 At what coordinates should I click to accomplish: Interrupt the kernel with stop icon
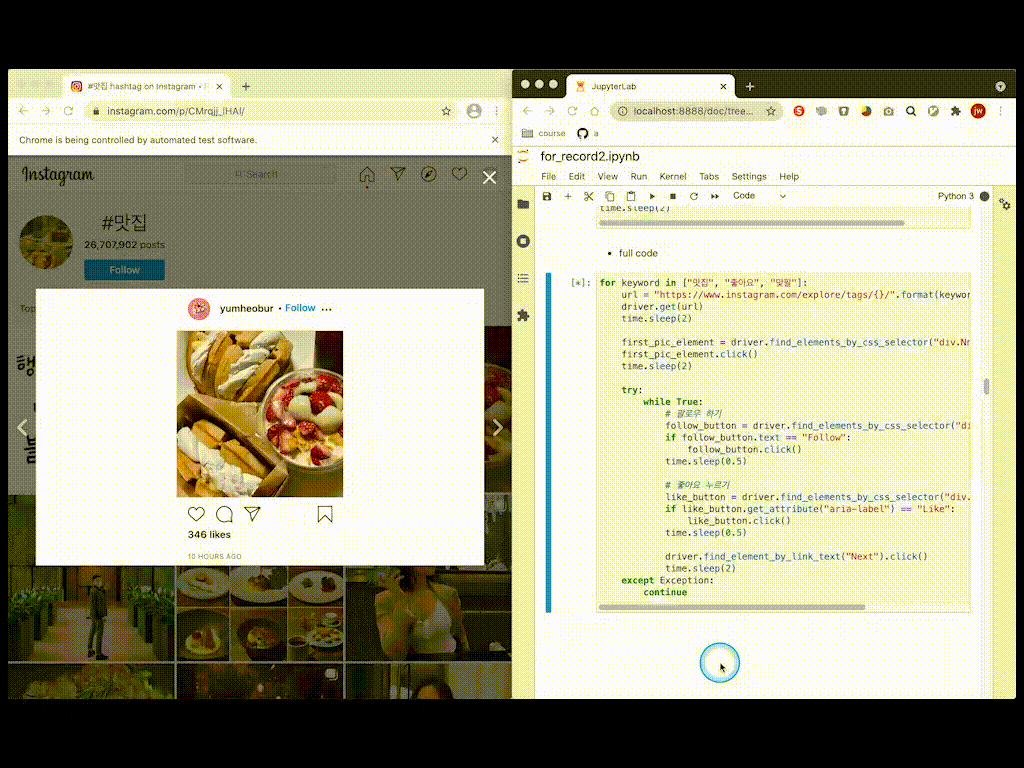[x=673, y=196]
